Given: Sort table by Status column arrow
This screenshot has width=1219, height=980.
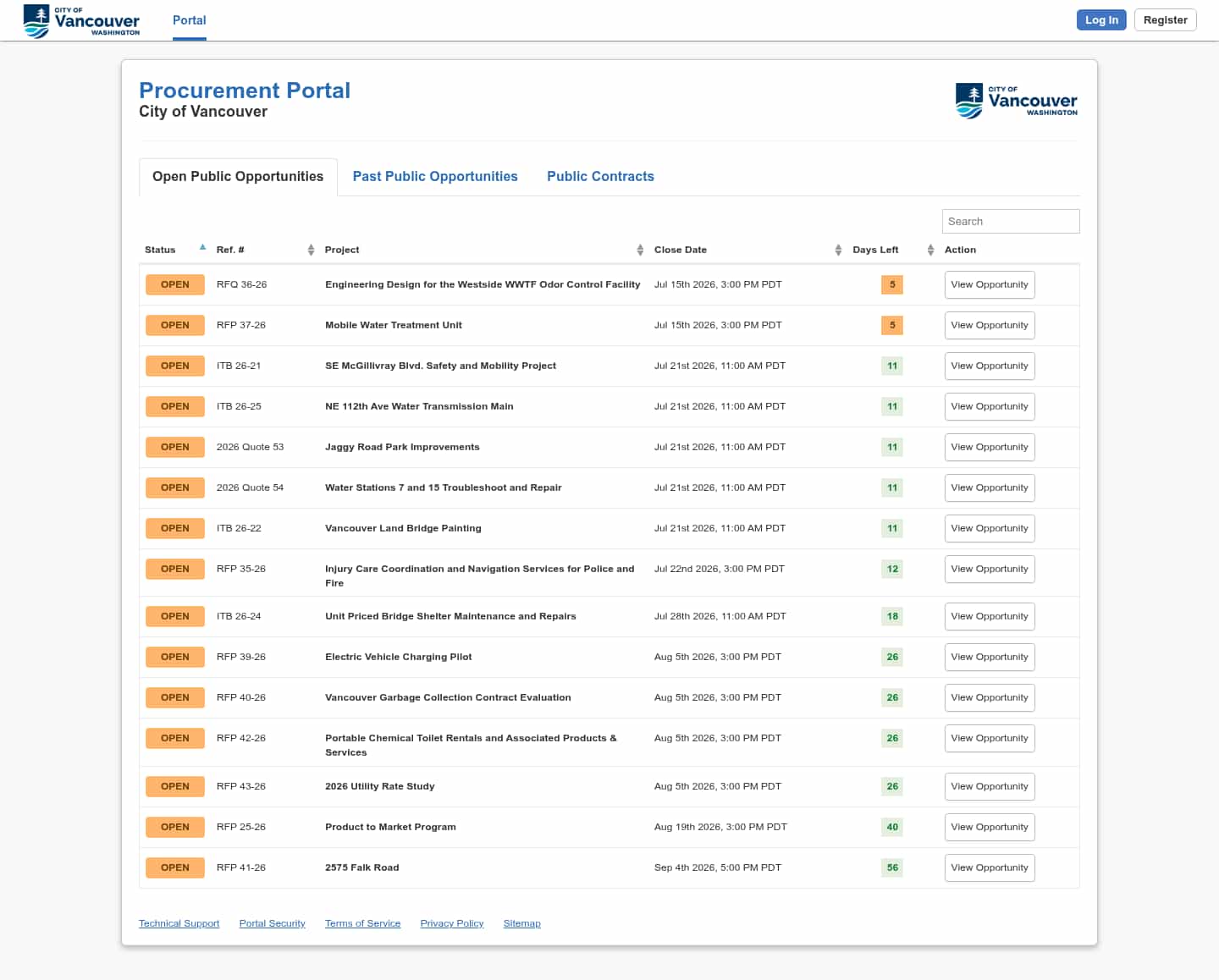Looking at the screenshot, I should (202, 248).
